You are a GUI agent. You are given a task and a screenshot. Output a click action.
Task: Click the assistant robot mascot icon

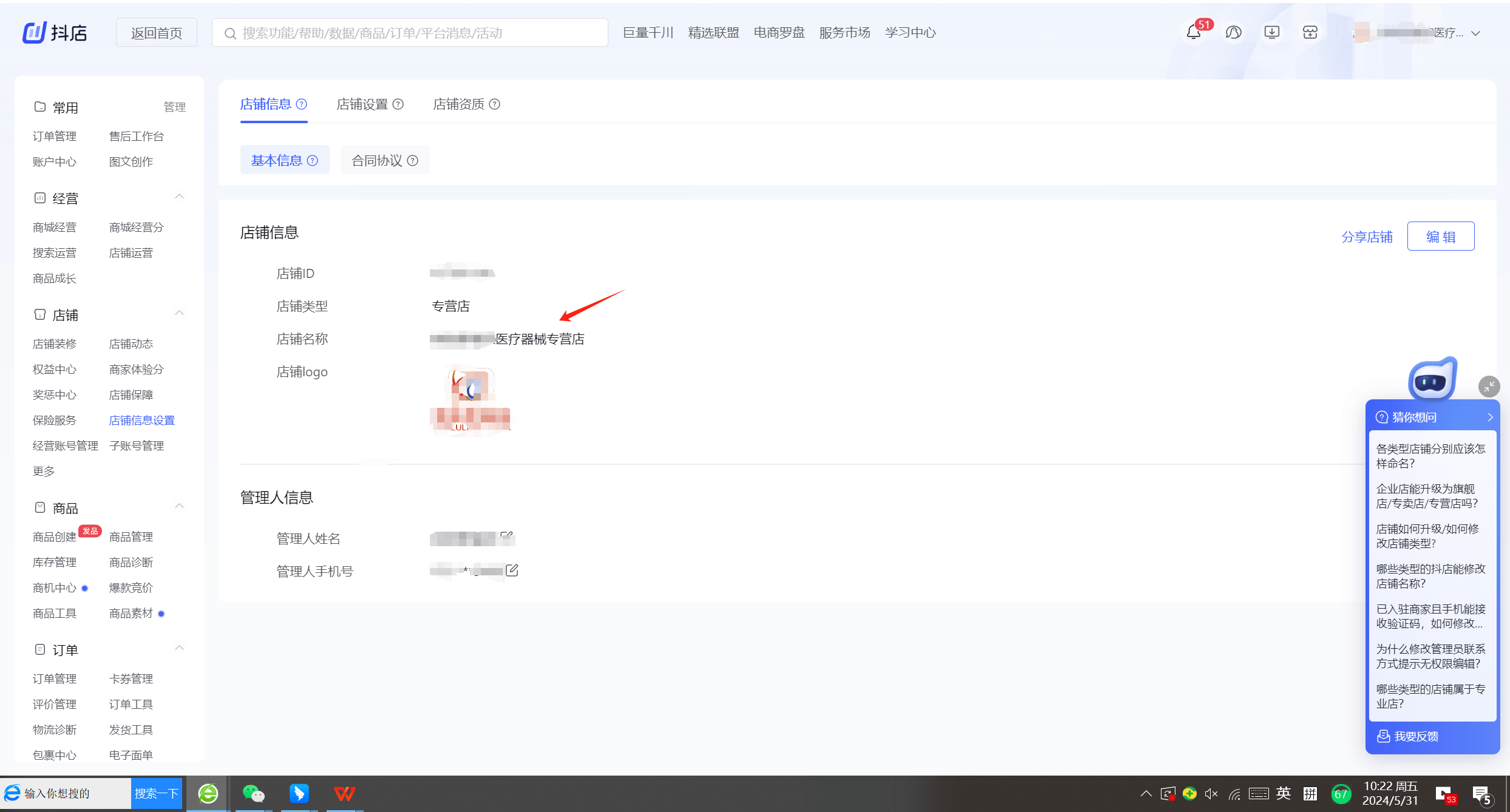coord(1433,379)
